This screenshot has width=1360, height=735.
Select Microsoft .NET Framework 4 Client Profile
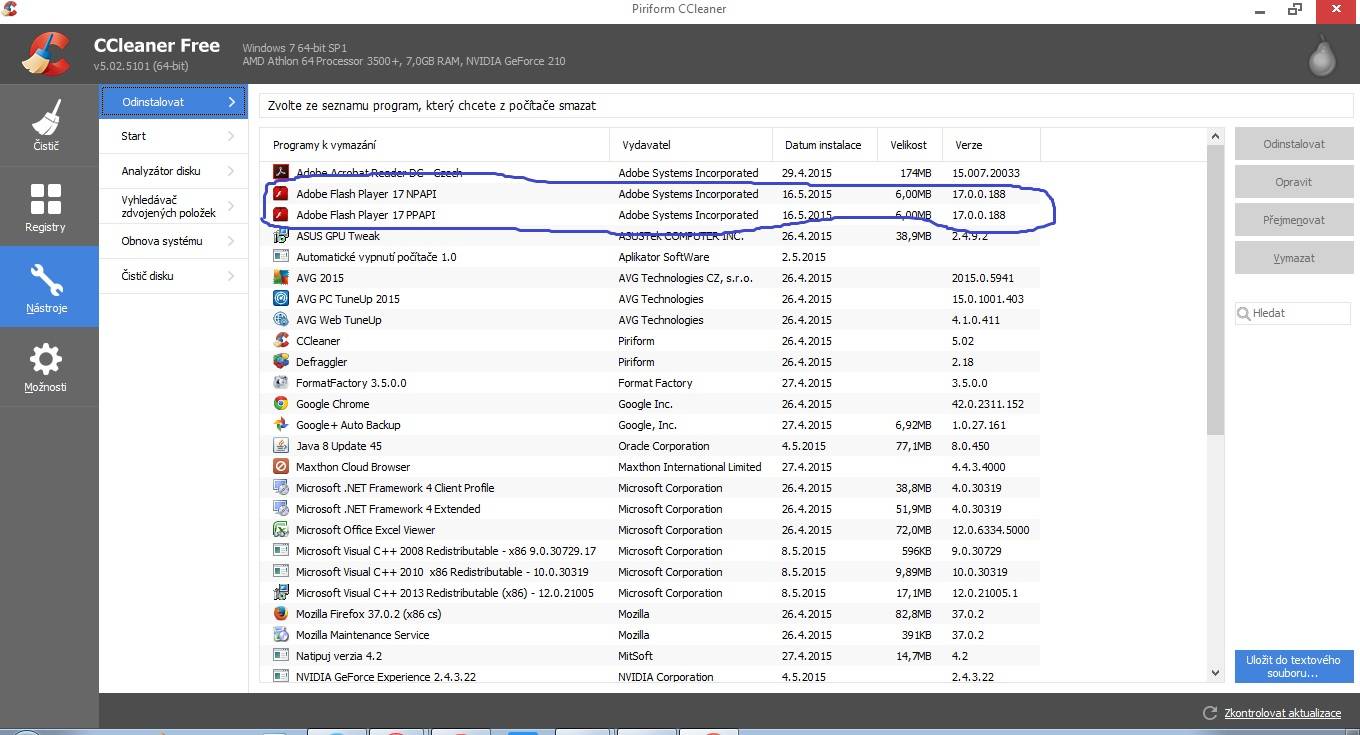650,488
